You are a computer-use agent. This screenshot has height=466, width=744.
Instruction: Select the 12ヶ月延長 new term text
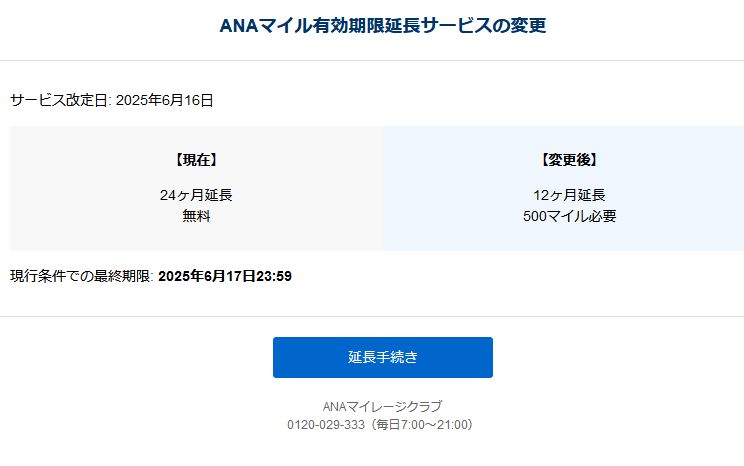(569, 195)
